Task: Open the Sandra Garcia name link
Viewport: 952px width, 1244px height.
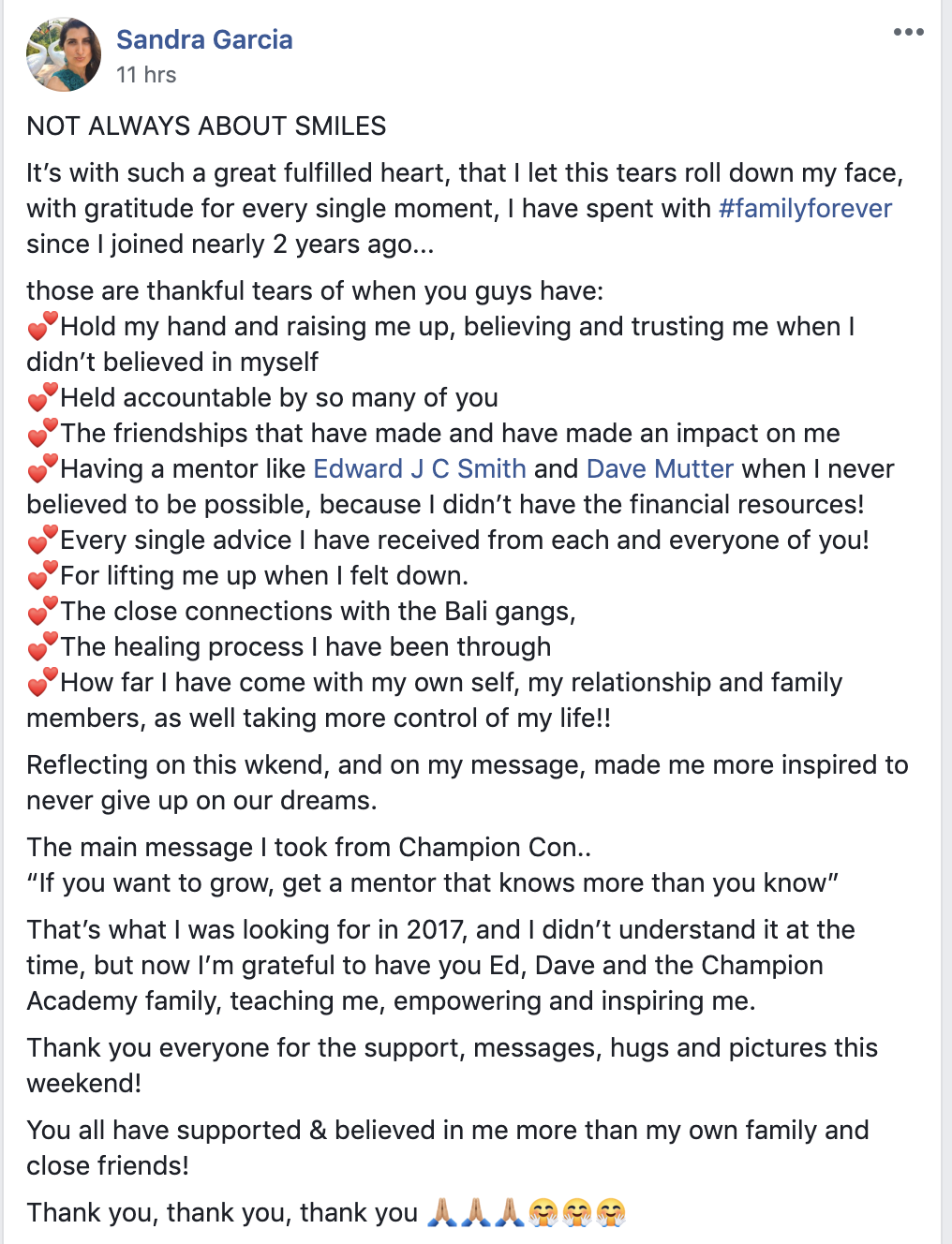Action: click(204, 39)
